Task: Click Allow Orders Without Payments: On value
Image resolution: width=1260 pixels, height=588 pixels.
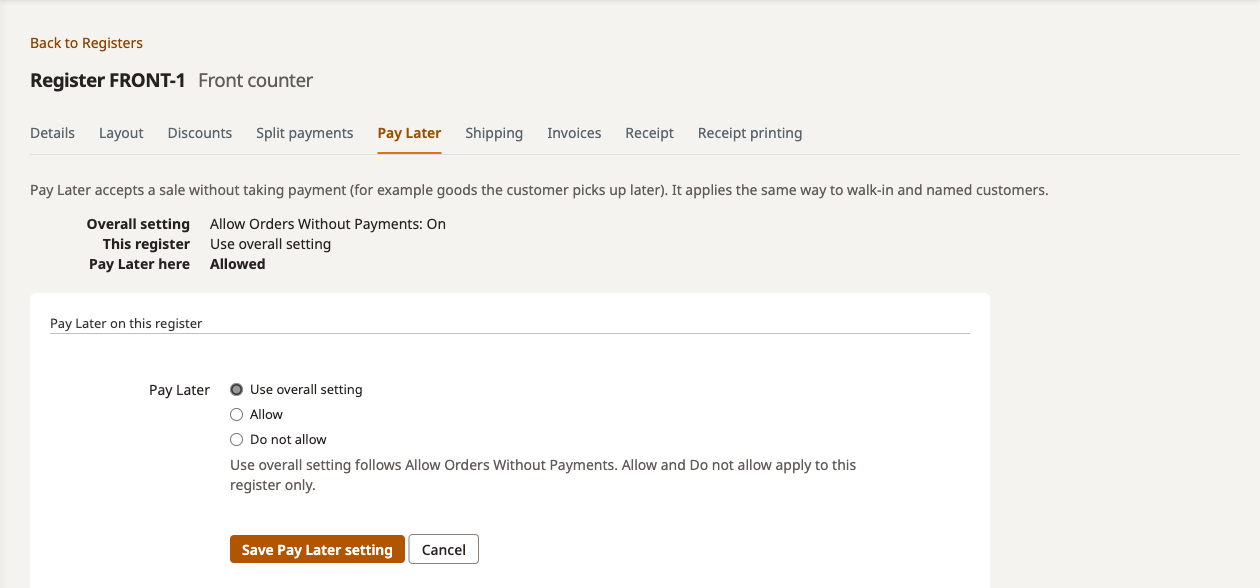Action: click(328, 224)
